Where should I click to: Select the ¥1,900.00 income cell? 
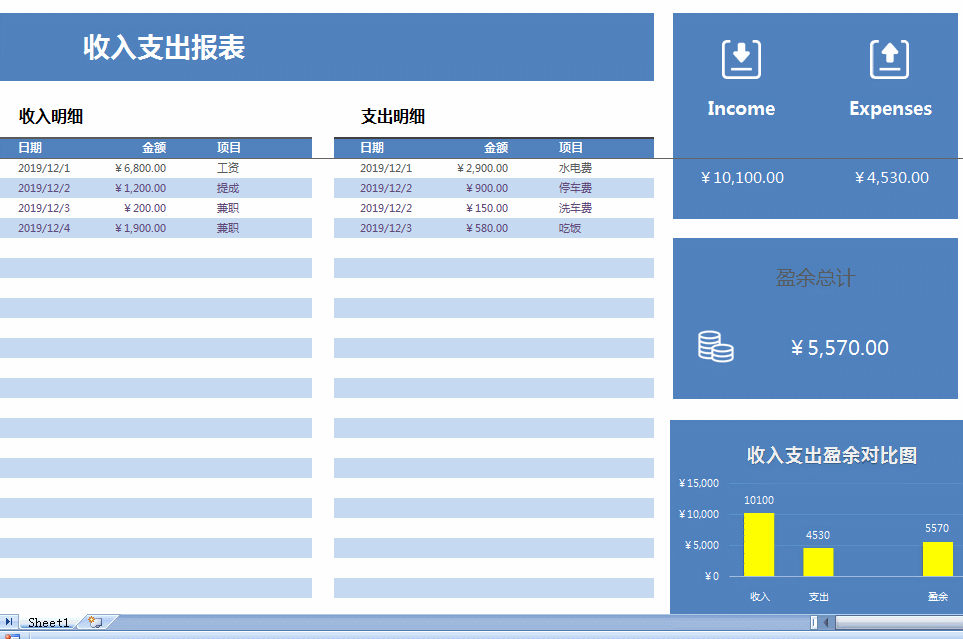tap(141, 228)
